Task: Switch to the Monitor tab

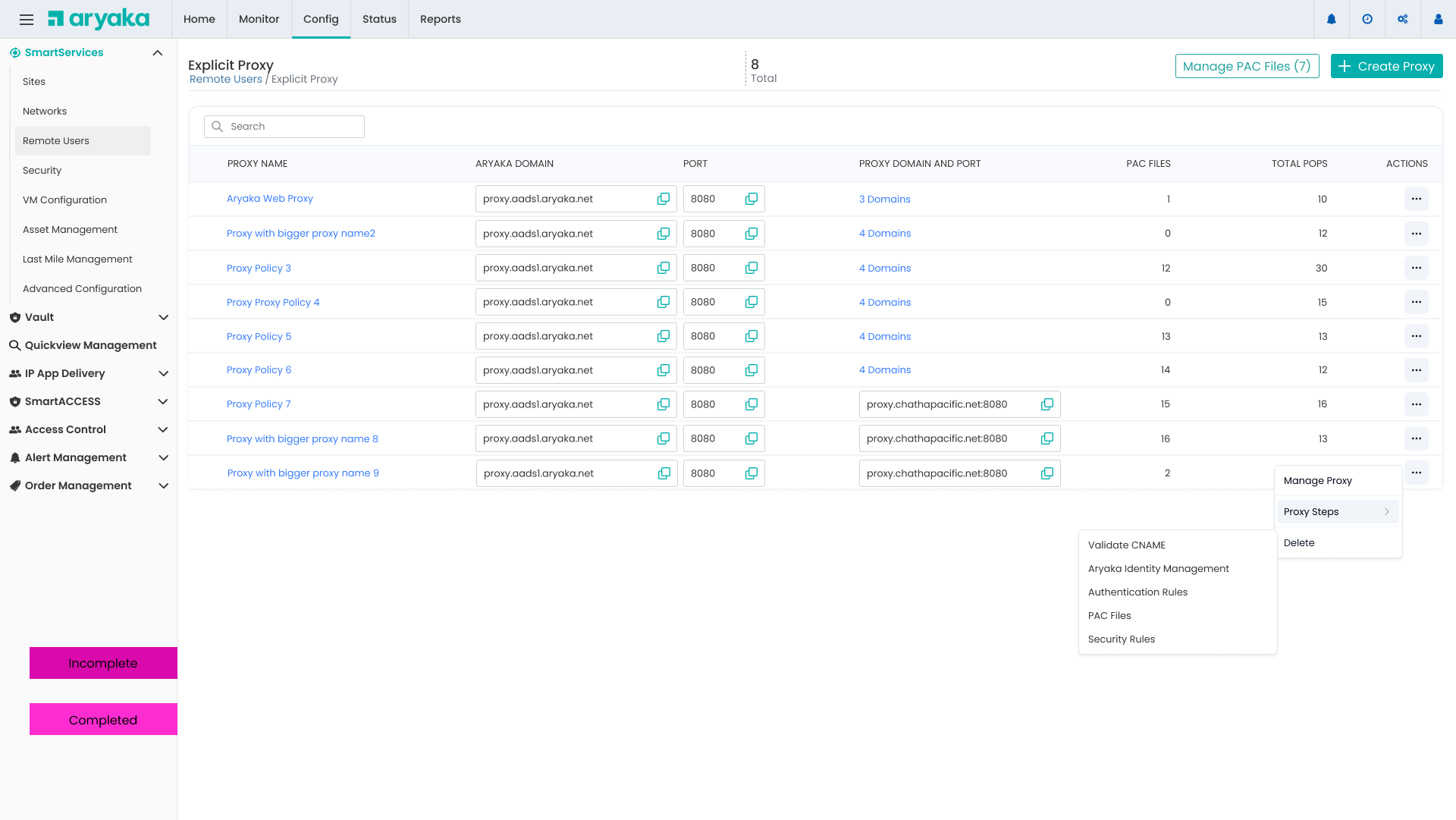Action: [259, 20]
